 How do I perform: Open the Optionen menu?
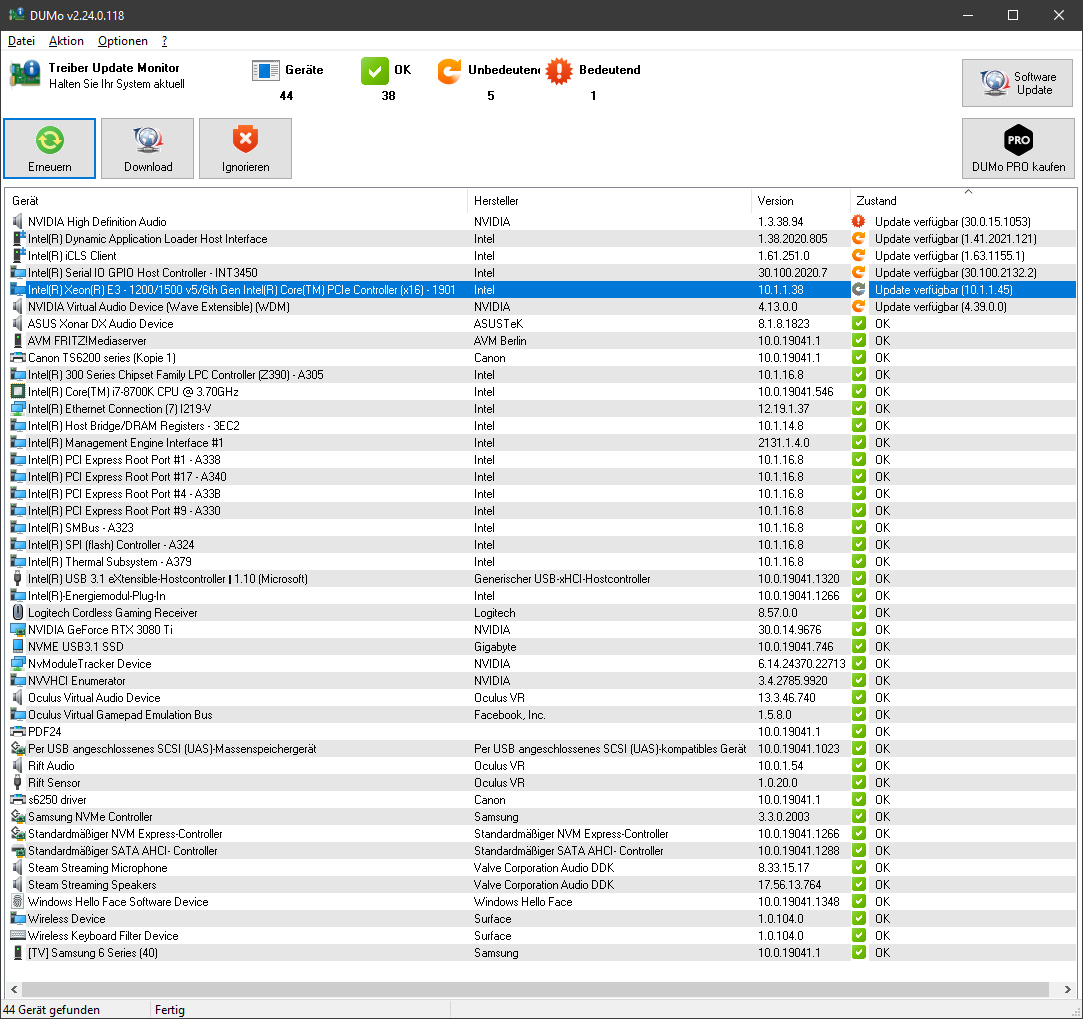click(x=123, y=41)
